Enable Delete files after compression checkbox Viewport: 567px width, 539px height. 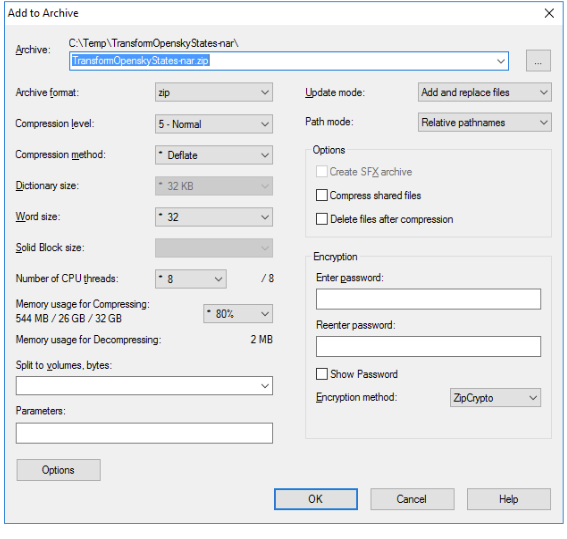pyautogui.click(x=321, y=219)
